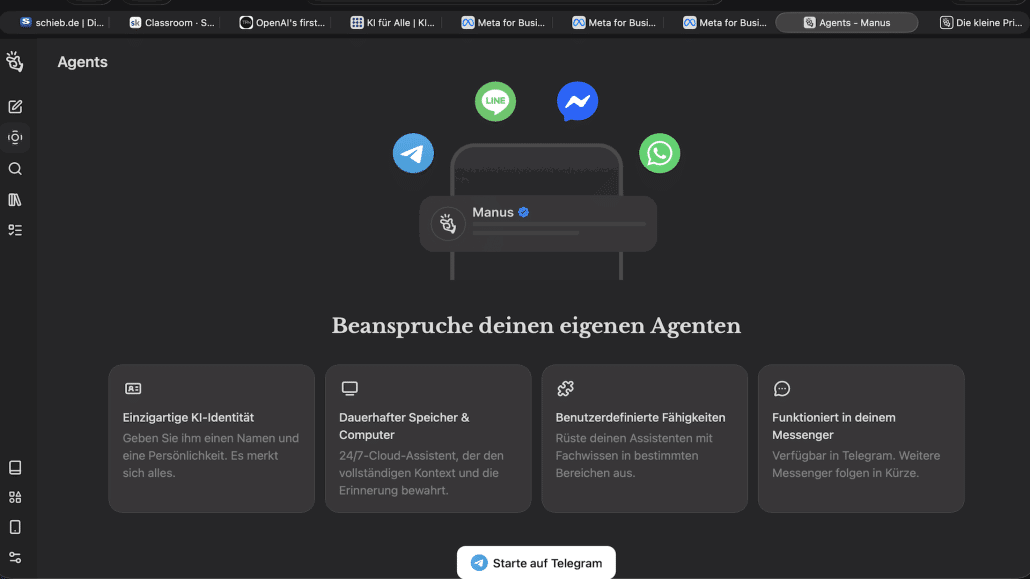Start a new task with the compose icon
The height and width of the screenshot is (579, 1030).
click(15, 106)
